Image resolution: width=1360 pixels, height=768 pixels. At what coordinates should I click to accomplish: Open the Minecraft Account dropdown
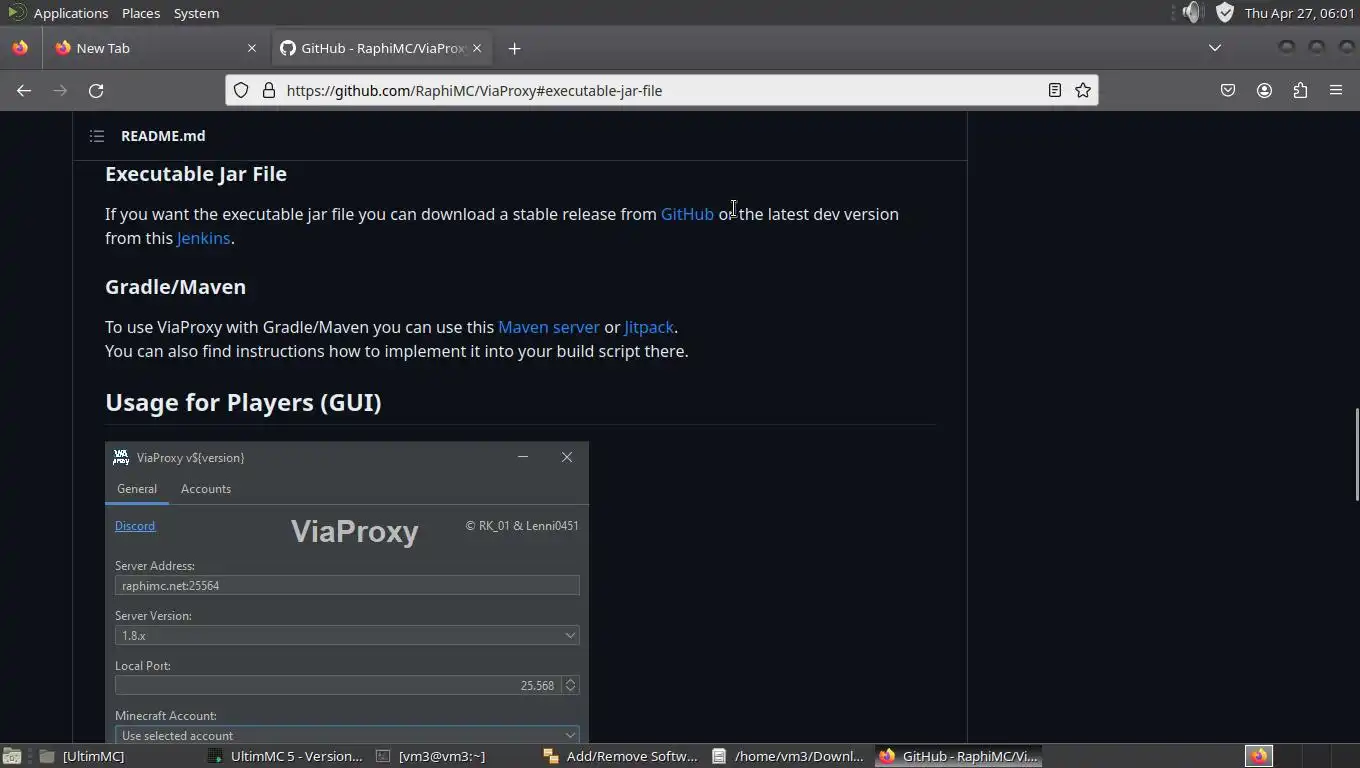tap(347, 735)
